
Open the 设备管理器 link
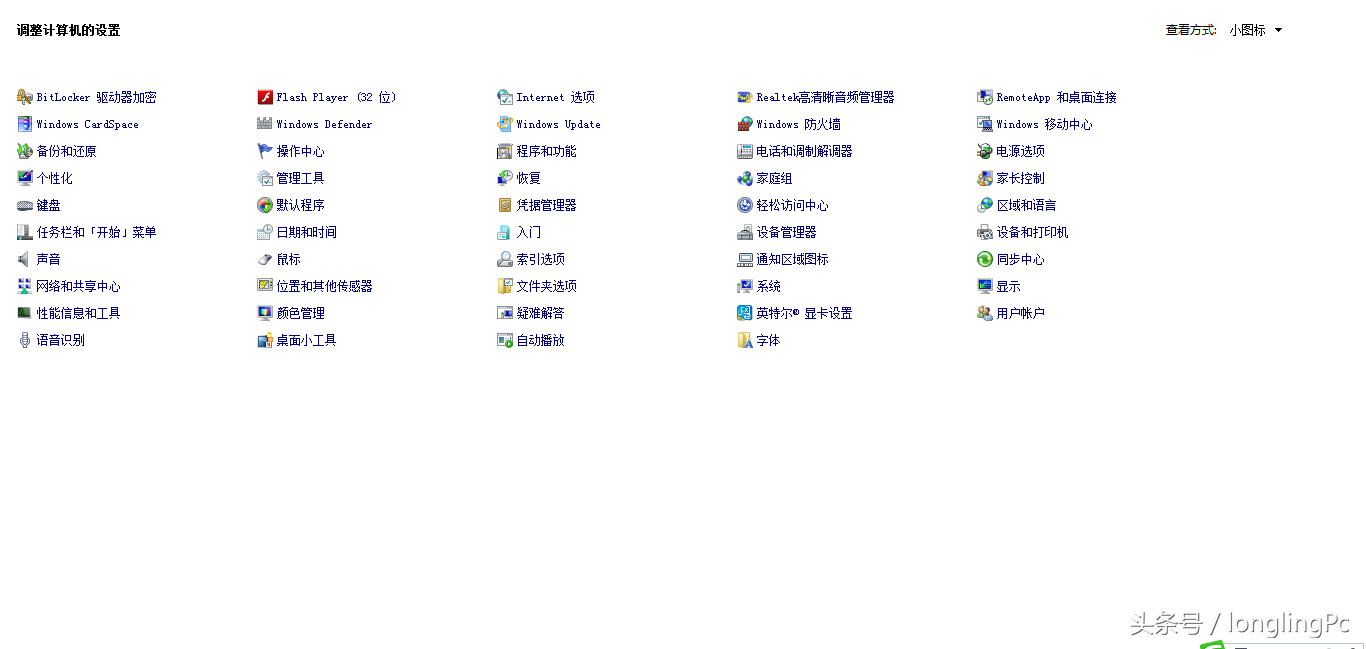click(x=786, y=232)
